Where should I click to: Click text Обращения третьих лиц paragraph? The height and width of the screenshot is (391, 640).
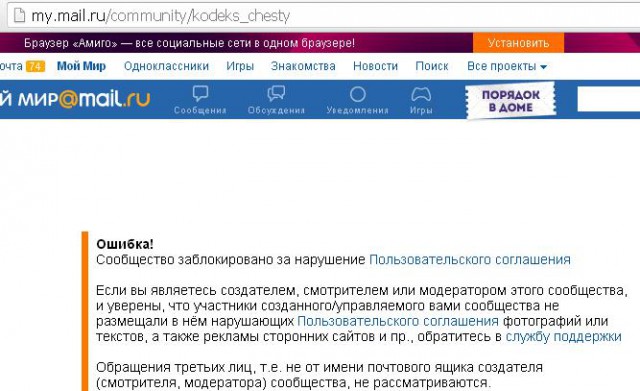click(x=319, y=375)
